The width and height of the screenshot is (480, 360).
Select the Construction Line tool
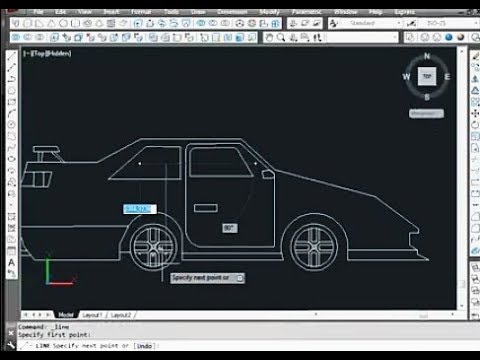pos(12,67)
